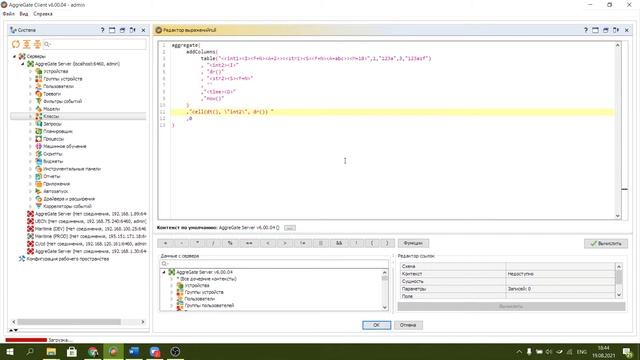Click the Отчеты icon in the tree
The width and height of the screenshot is (640, 360).
[39, 176]
